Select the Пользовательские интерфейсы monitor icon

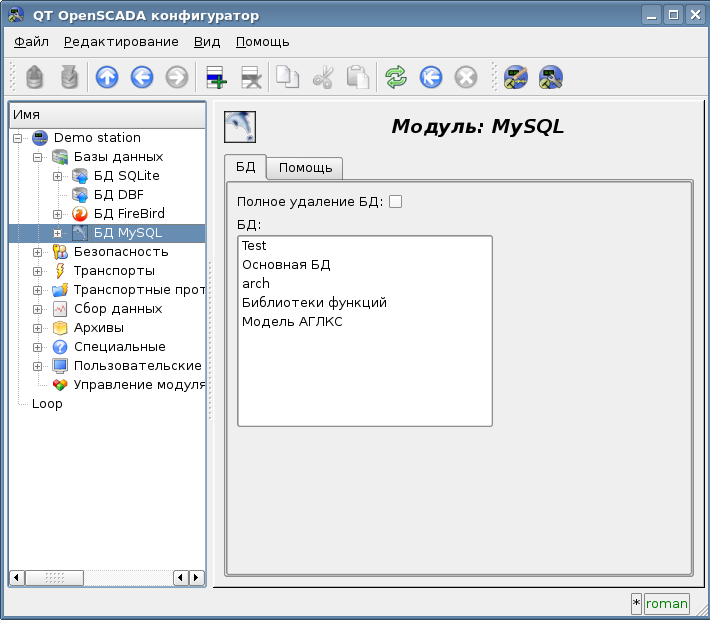60,366
